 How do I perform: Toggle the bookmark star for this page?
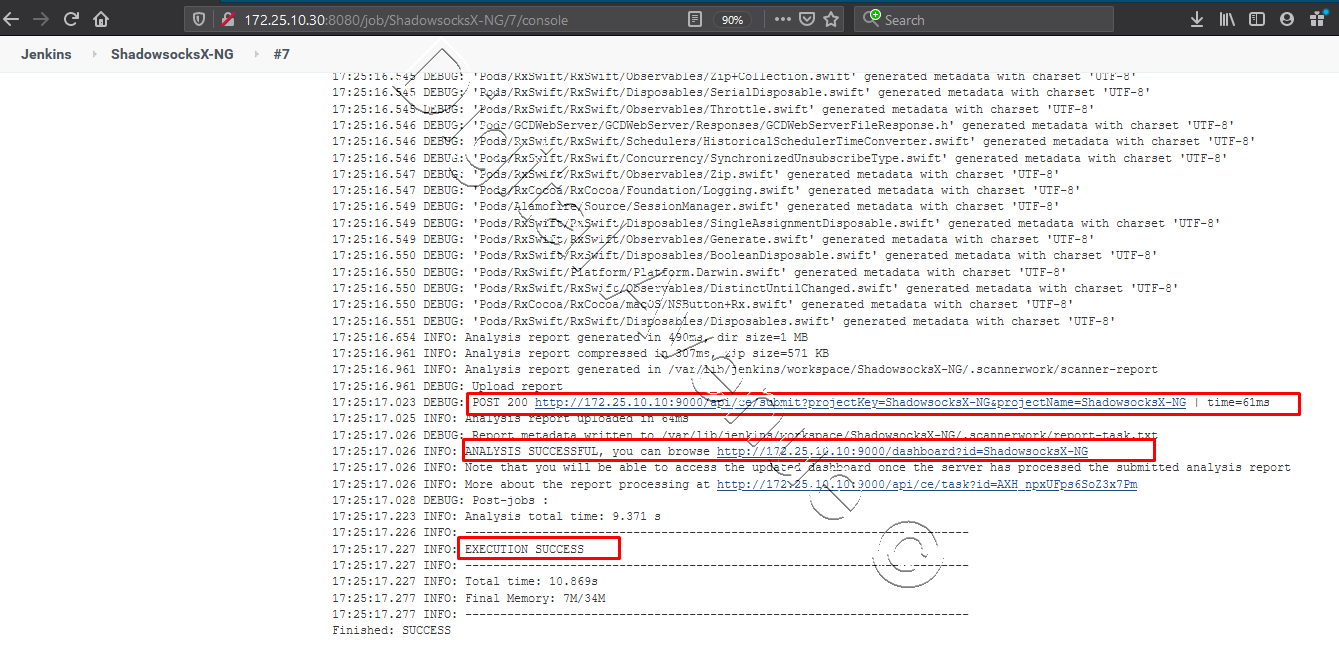pyautogui.click(x=832, y=18)
